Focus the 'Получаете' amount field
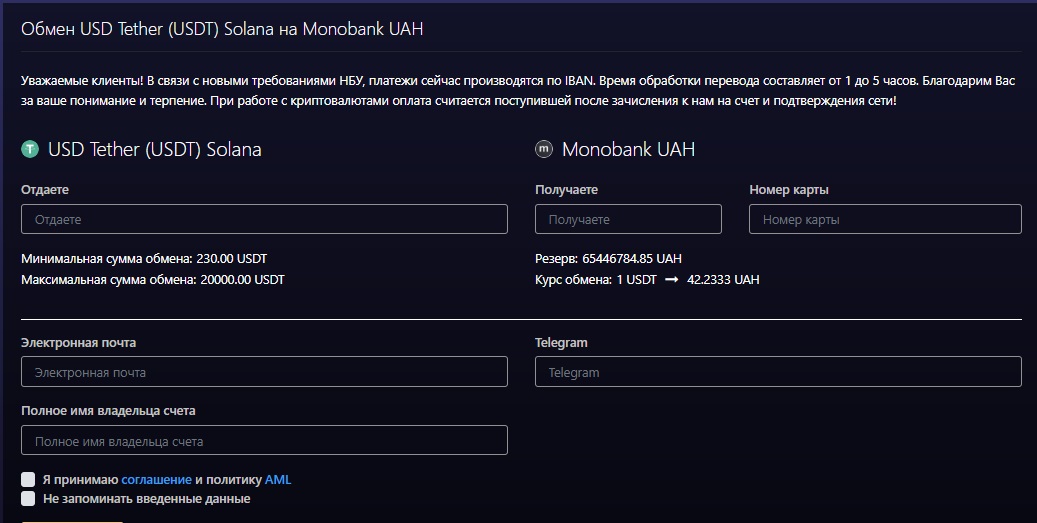The height and width of the screenshot is (523, 1037). click(628, 219)
